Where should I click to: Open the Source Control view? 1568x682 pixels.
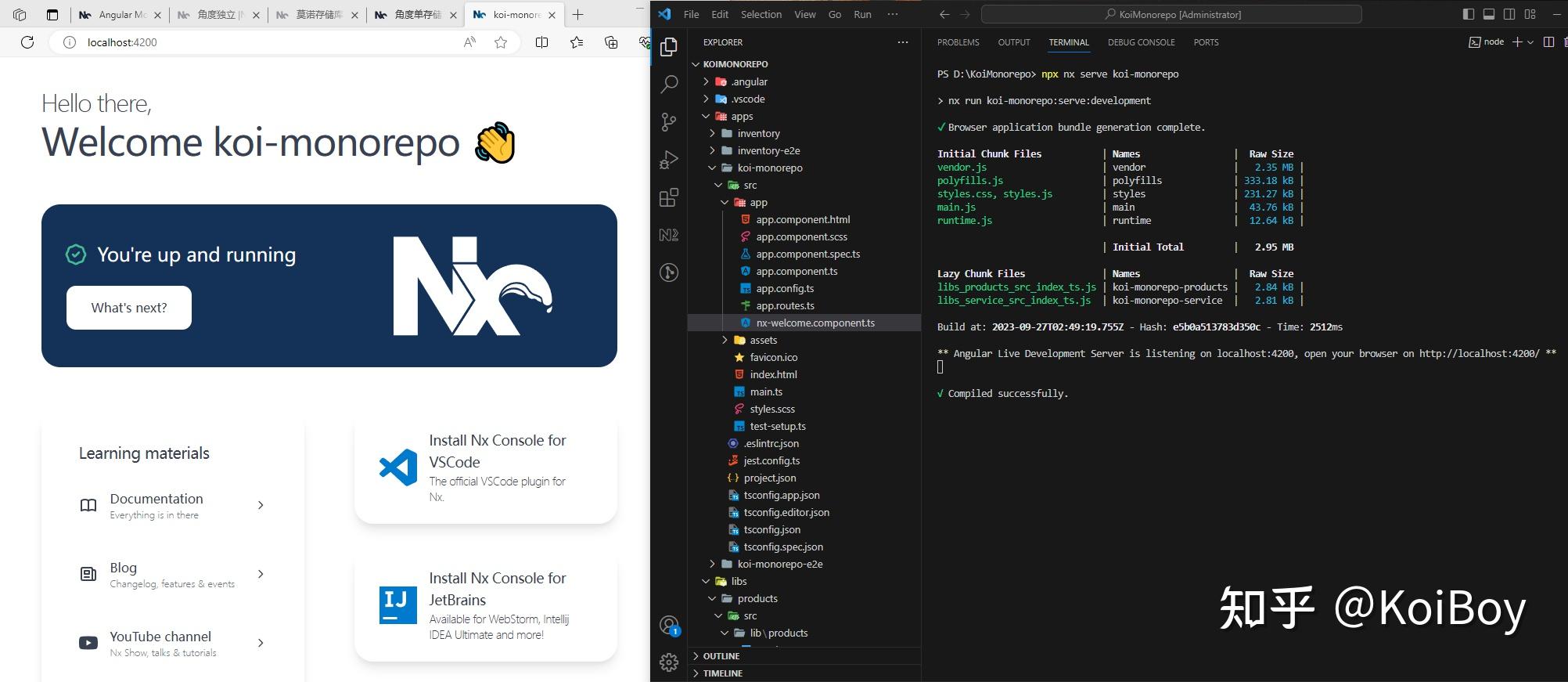(669, 122)
